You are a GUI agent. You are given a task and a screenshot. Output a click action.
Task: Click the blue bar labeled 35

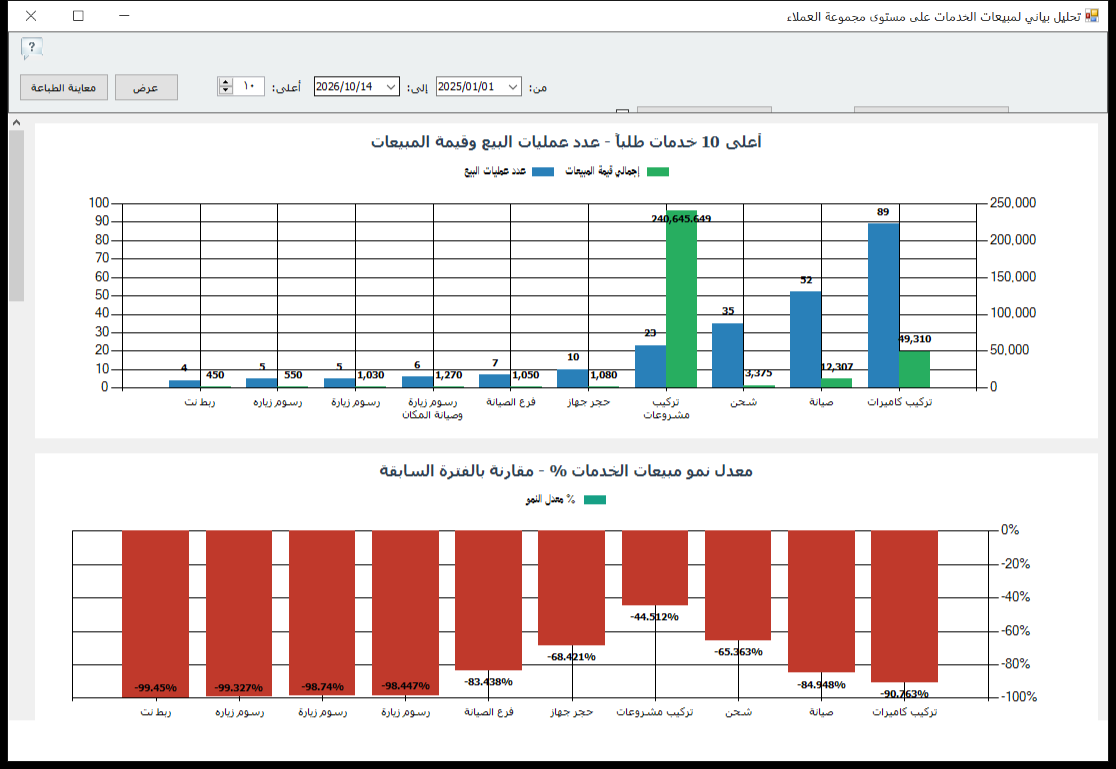tap(727, 355)
